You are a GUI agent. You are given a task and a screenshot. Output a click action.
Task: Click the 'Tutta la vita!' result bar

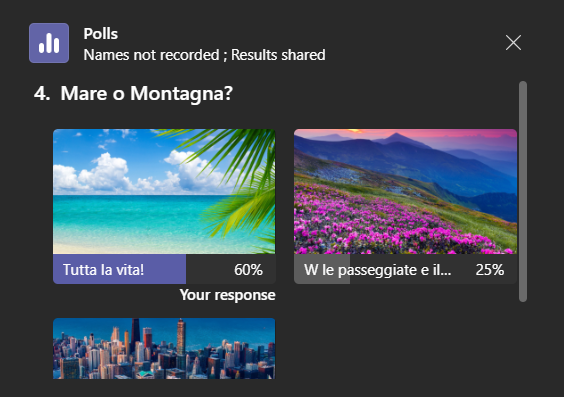pos(164,269)
